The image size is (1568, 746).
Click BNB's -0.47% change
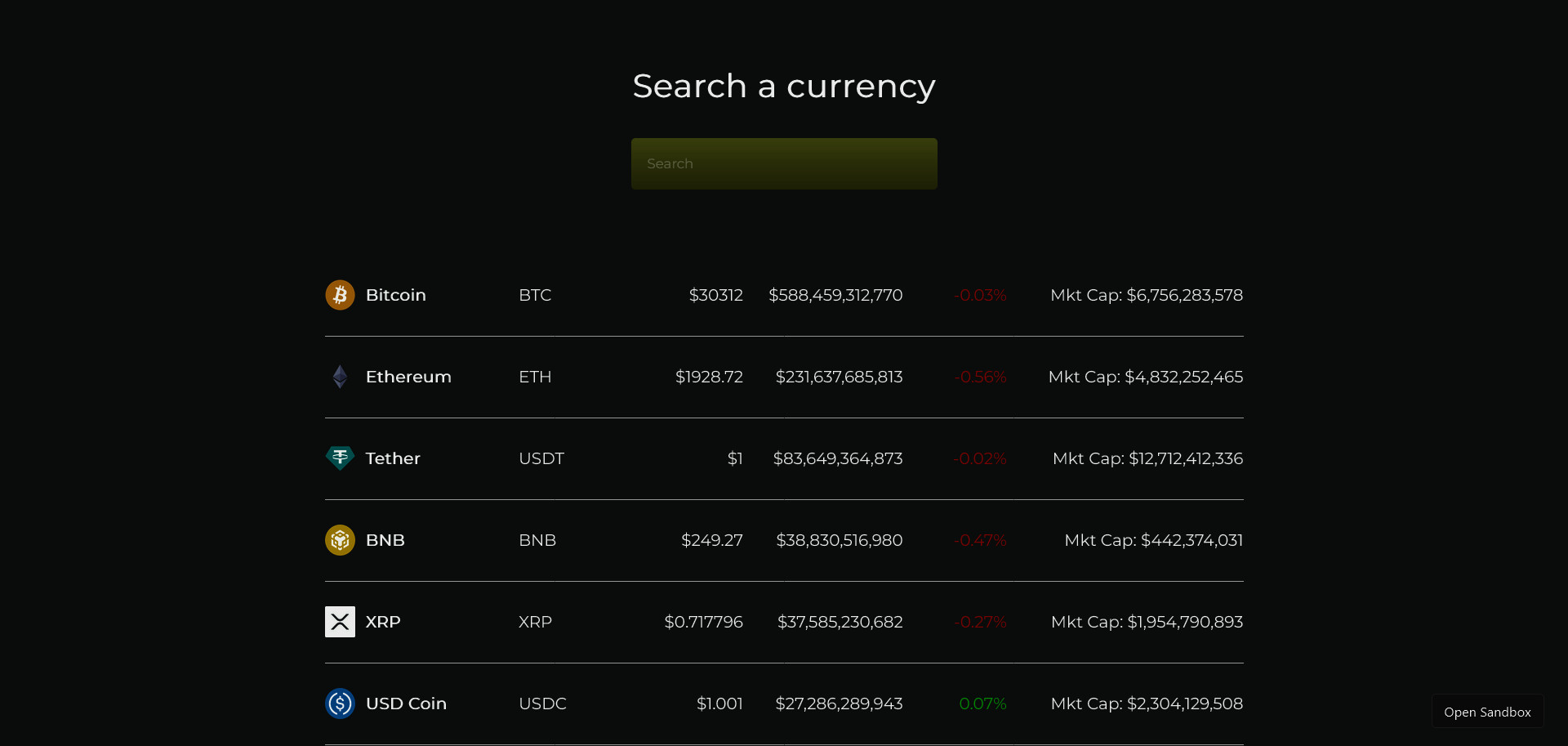click(980, 540)
